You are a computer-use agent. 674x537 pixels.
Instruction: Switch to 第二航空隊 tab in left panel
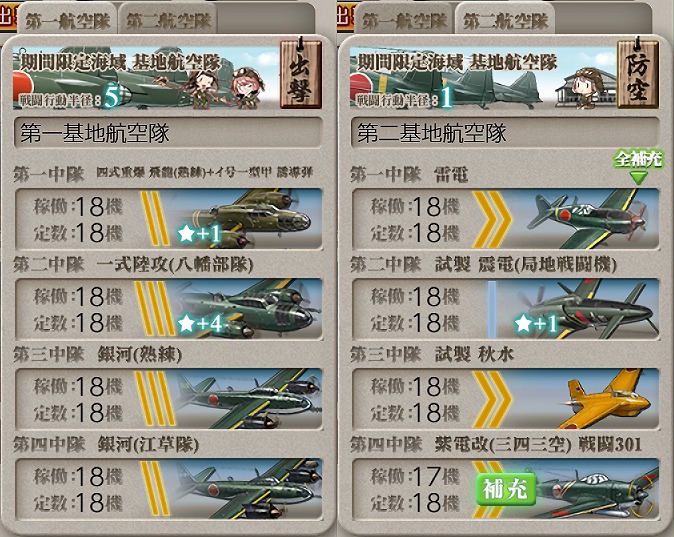tap(168, 21)
